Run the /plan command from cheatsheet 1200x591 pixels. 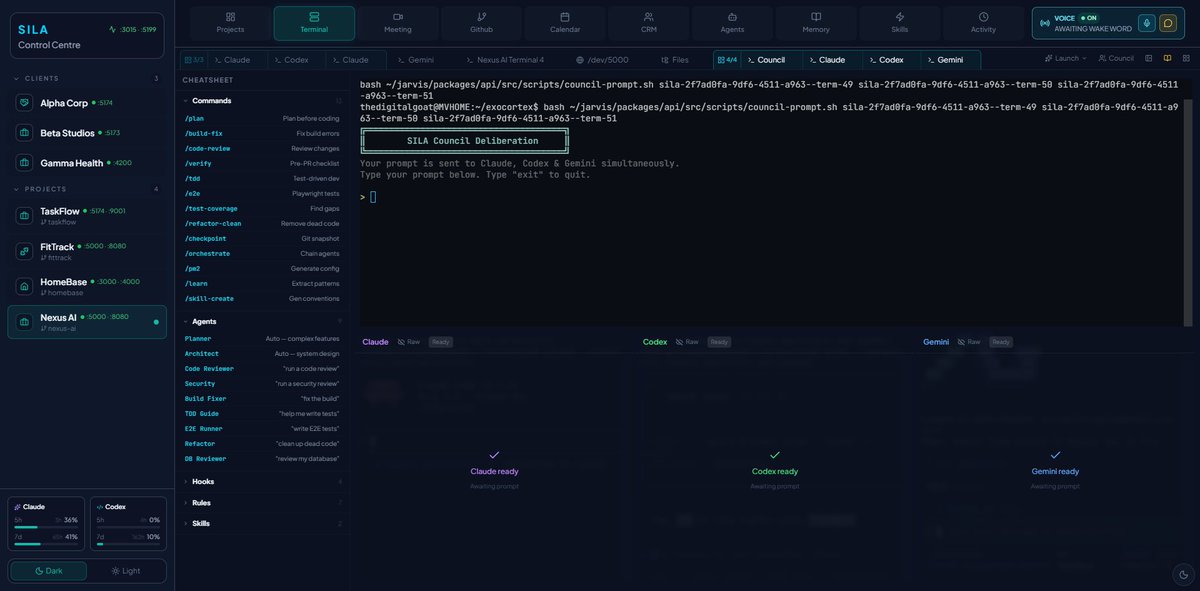(262, 118)
